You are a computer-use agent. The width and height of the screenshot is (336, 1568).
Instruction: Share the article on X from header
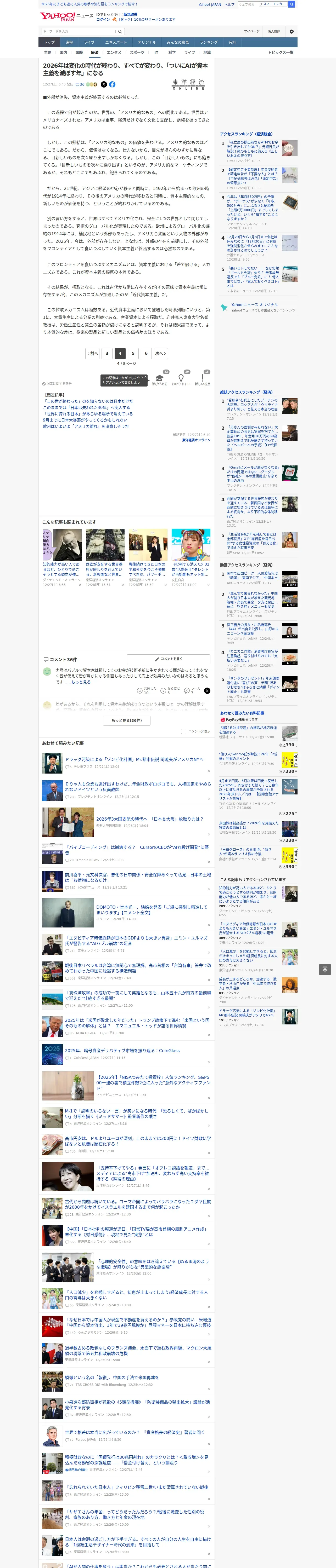[104, 85]
